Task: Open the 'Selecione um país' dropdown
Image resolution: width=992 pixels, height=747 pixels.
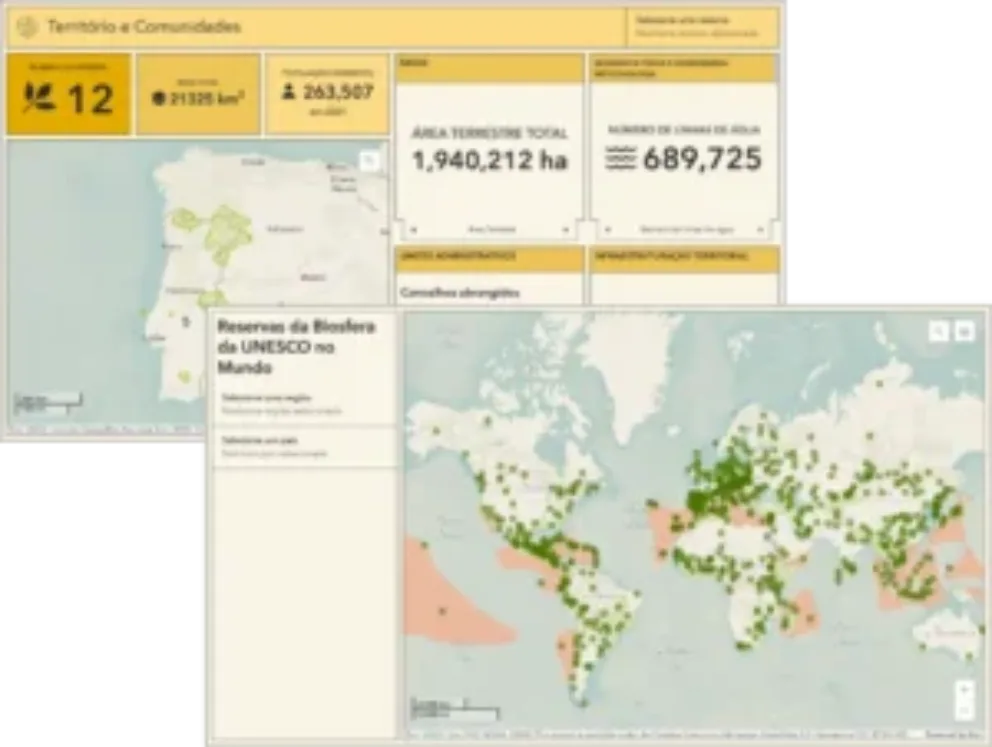Action: 305,447
